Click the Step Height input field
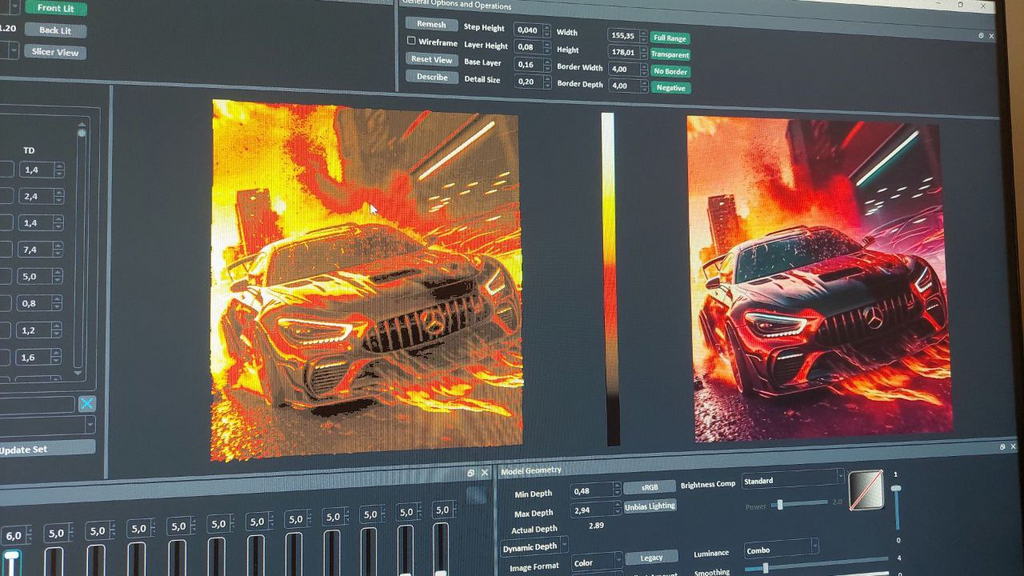Image resolution: width=1024 pixels, height=576 pixels. coord(528,30)
